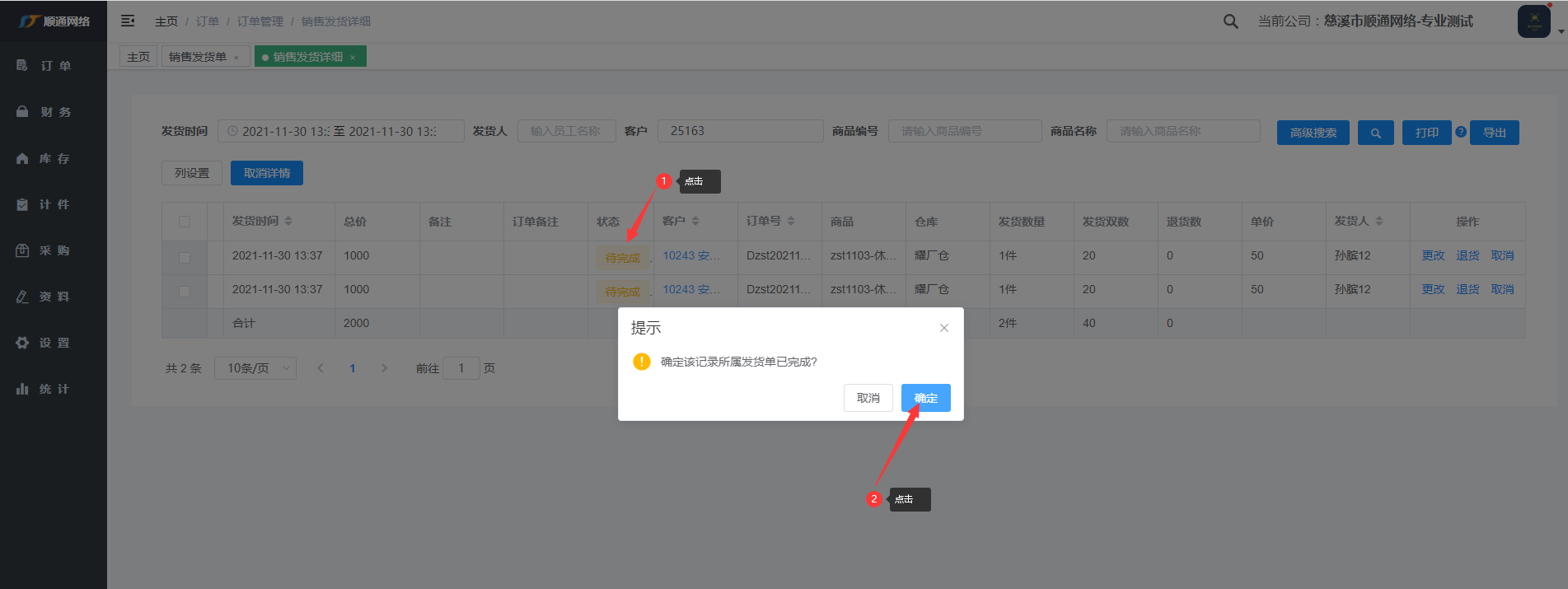The height and width of the screenshot is (589, 1568).
Task: Check the second row's checkbox
Action: pos(185,292)
